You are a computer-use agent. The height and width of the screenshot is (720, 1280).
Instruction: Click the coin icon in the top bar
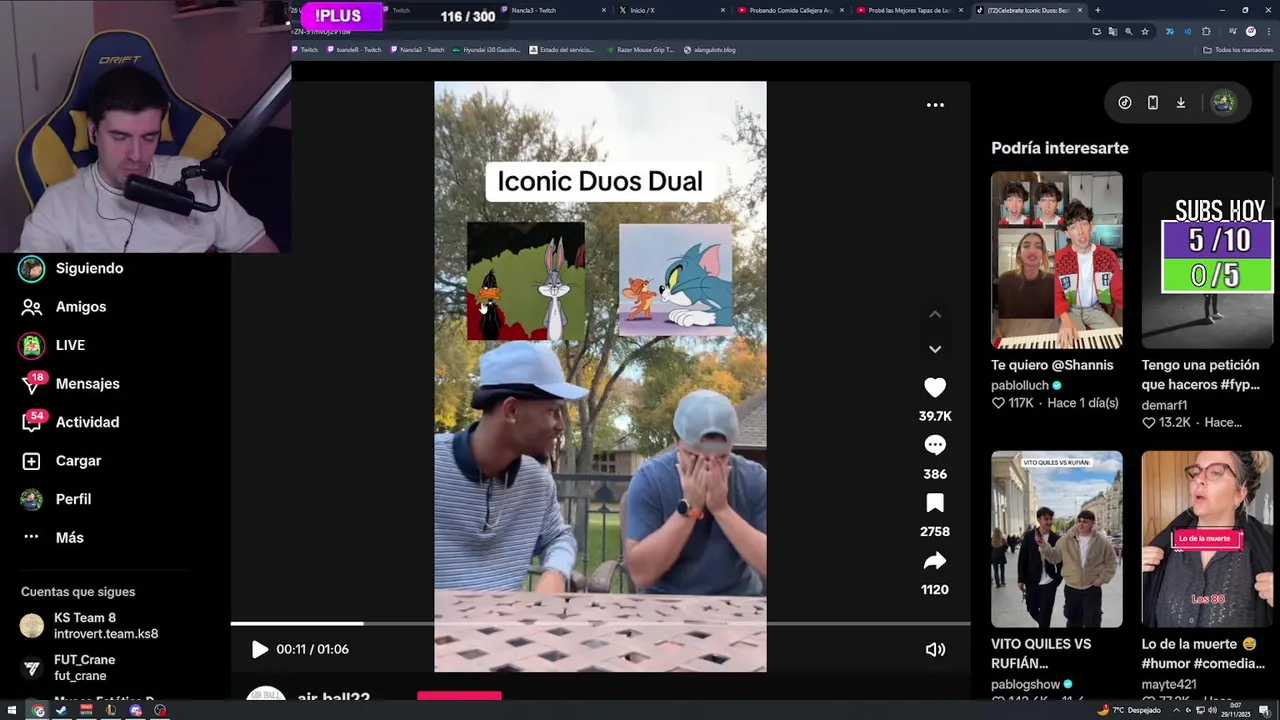tap(1125, 103)
